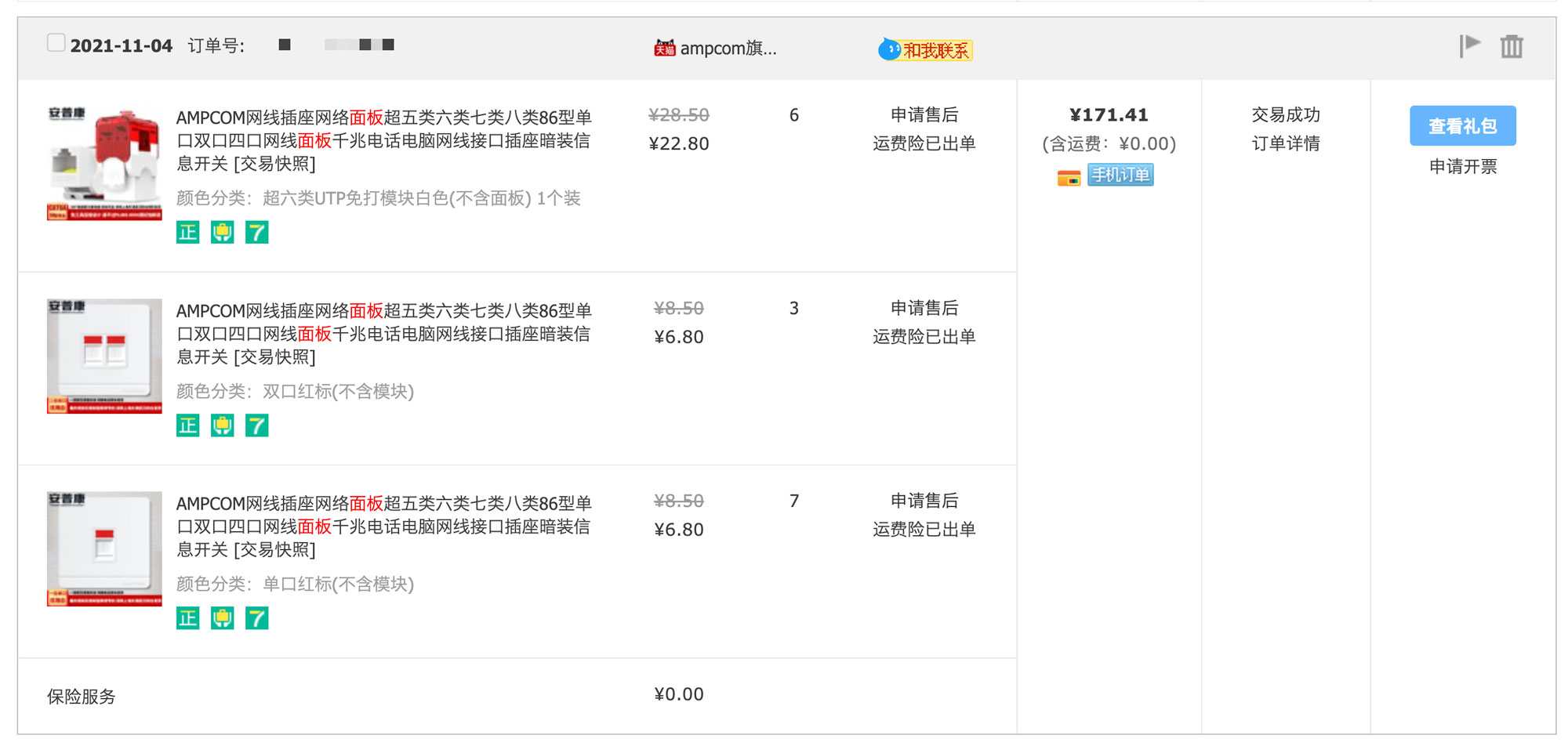Click the credit card payment icon
This screenshot has width=1568, height=742.
[1069, 177]
